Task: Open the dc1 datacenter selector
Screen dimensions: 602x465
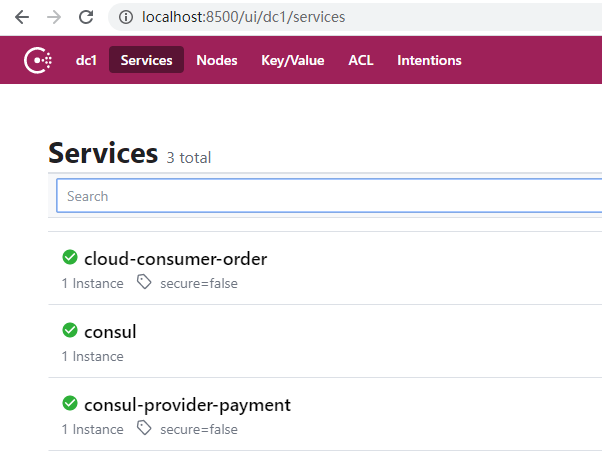Action: (86, 60)
